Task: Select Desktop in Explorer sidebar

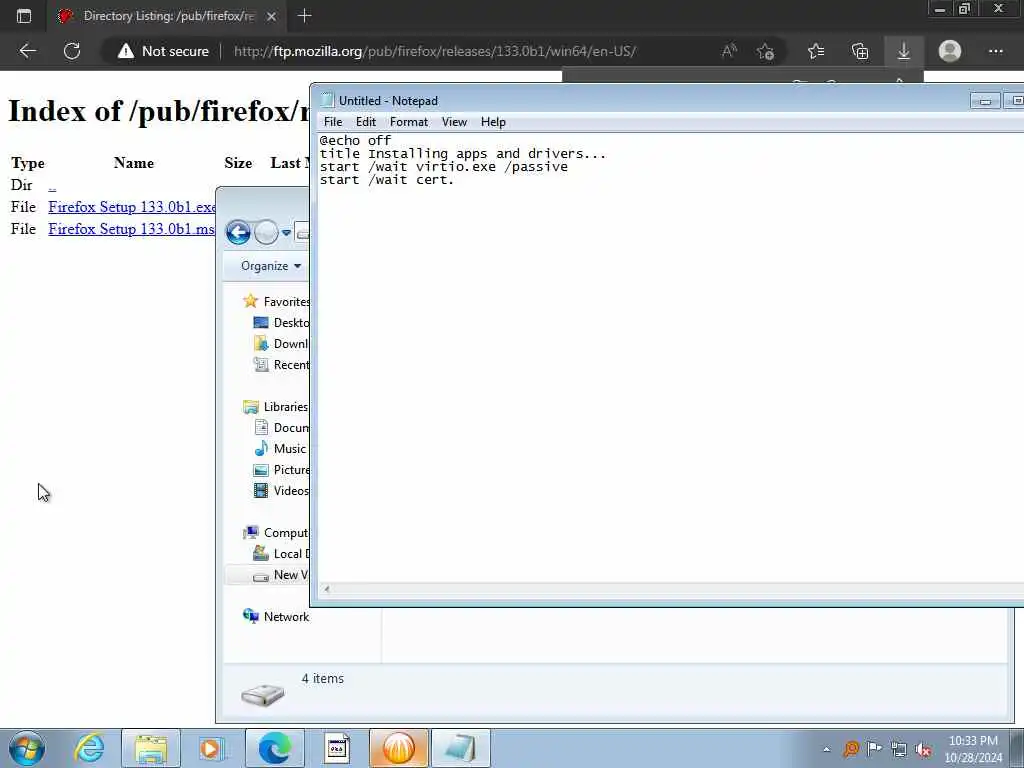Action: click(x=281, y=323)
